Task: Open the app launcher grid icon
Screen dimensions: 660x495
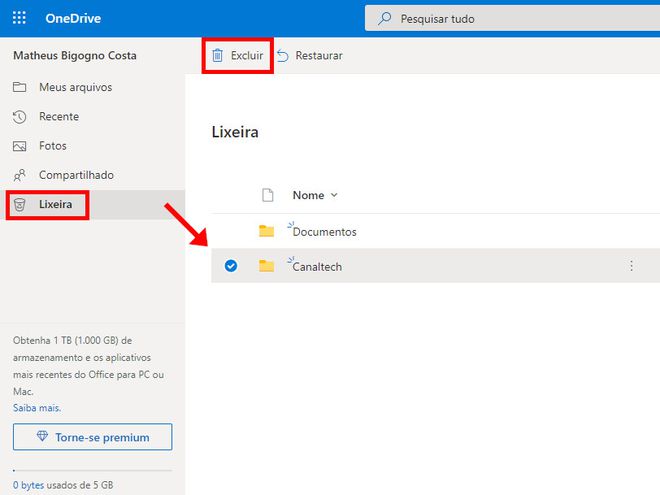Action: [x=19, y=18]
